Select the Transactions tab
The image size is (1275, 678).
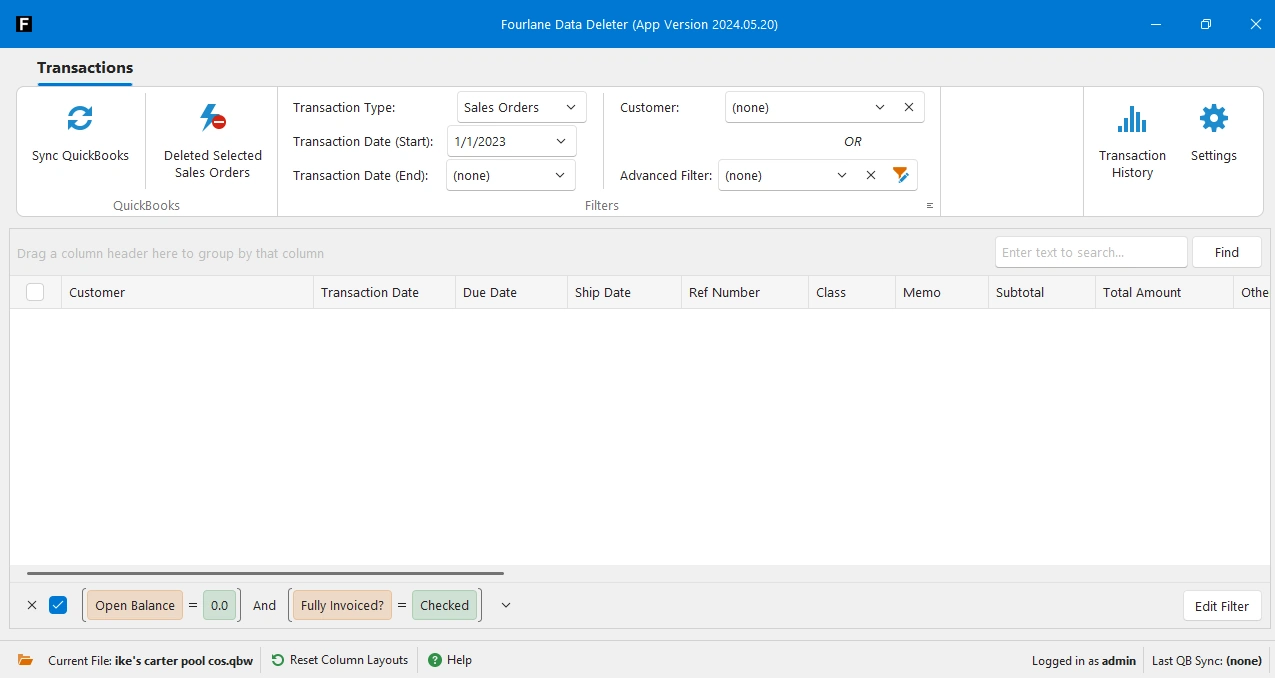click(x=85, y=68)
